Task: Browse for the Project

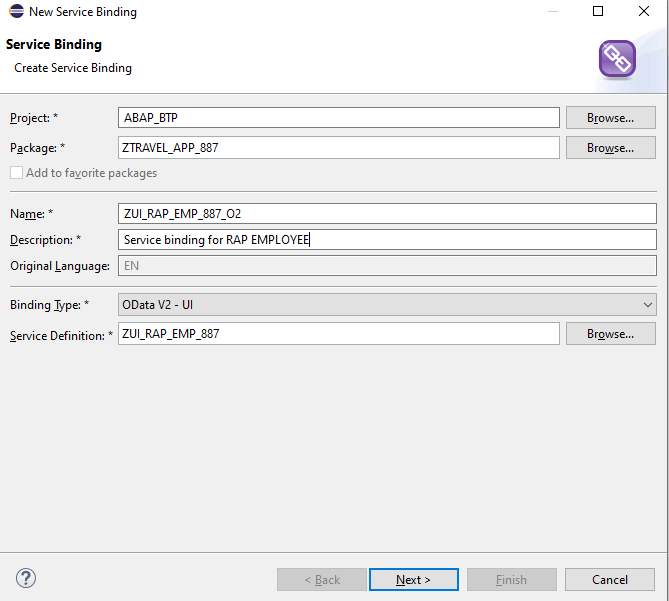Action: click(x=610, y=118)
